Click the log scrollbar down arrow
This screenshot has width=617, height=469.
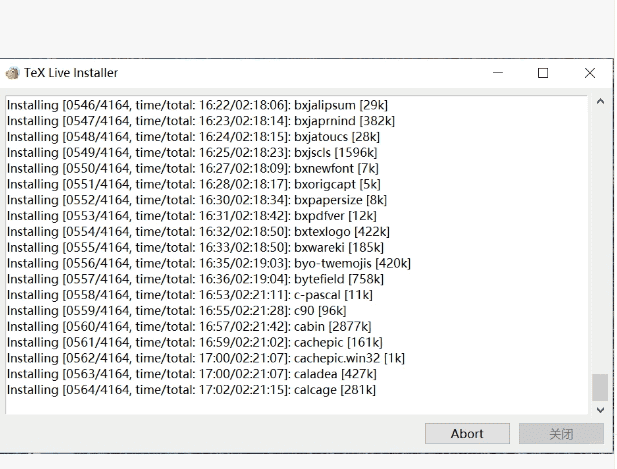coord(600,409)
